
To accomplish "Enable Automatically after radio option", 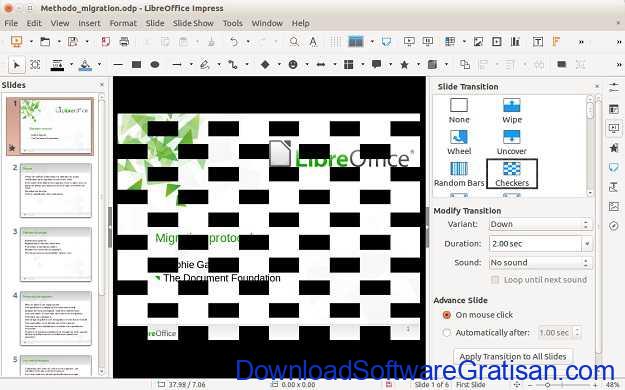I will click(x=446, y=333).
